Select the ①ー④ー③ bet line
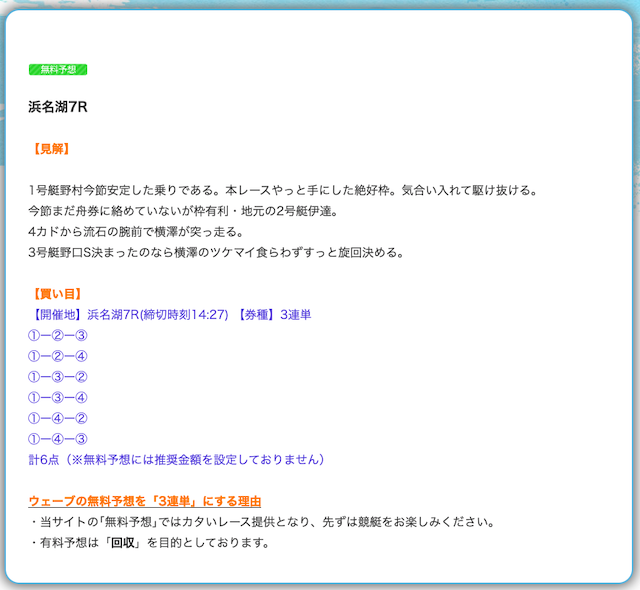The height and width of the screenshot is (590, 640). (x=58, y=439)
